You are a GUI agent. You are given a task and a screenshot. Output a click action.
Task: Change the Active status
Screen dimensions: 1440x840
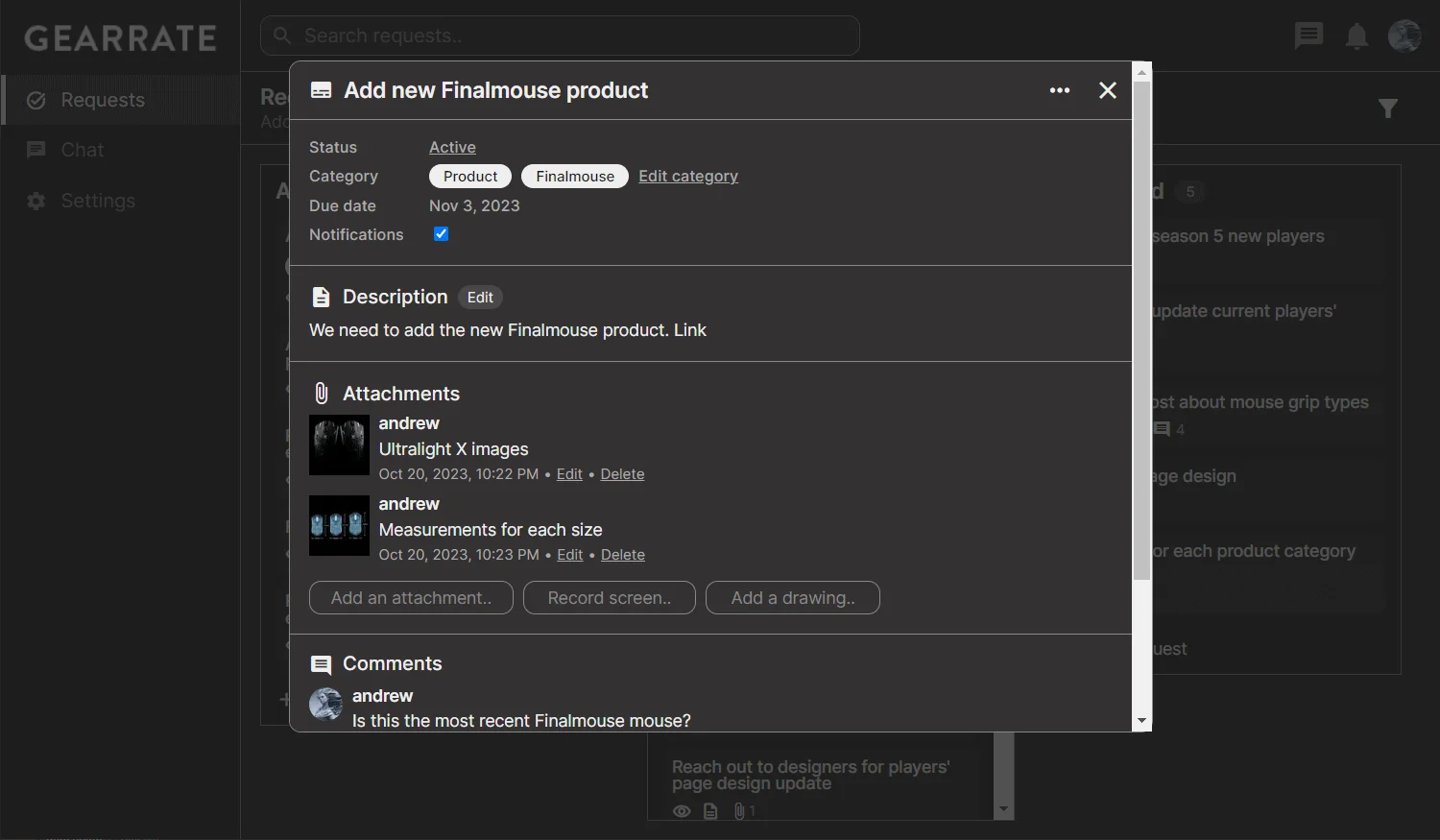[x=452, y=147]
